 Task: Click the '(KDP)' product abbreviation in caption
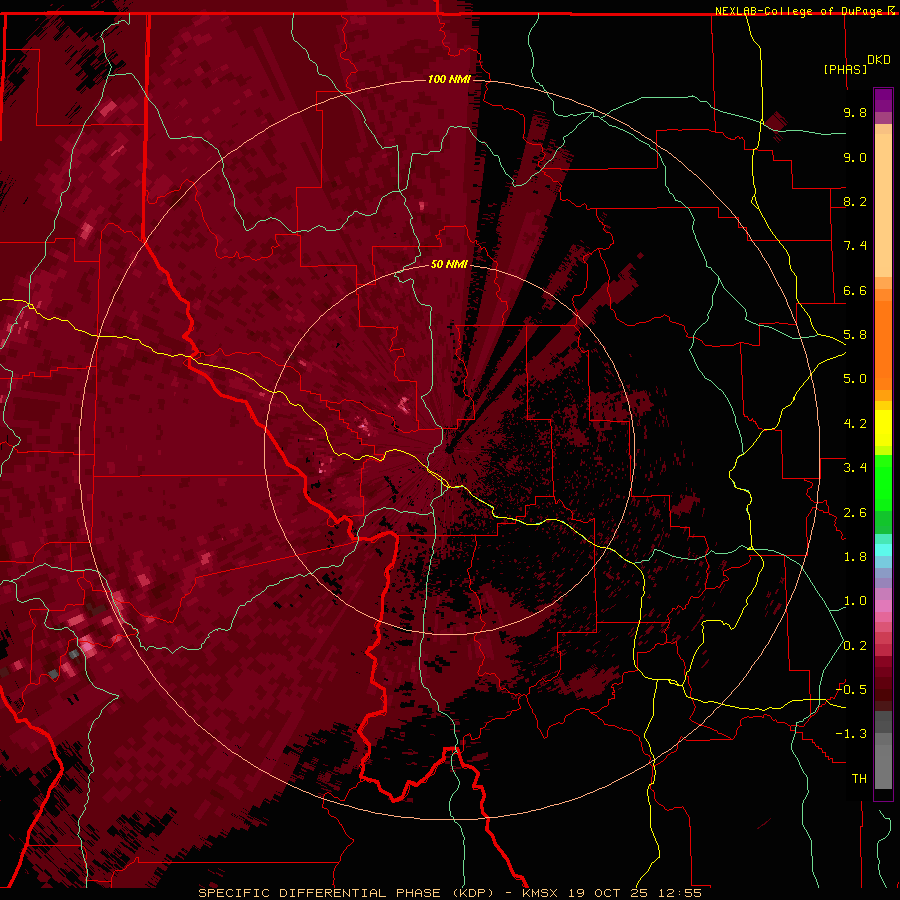473,893
